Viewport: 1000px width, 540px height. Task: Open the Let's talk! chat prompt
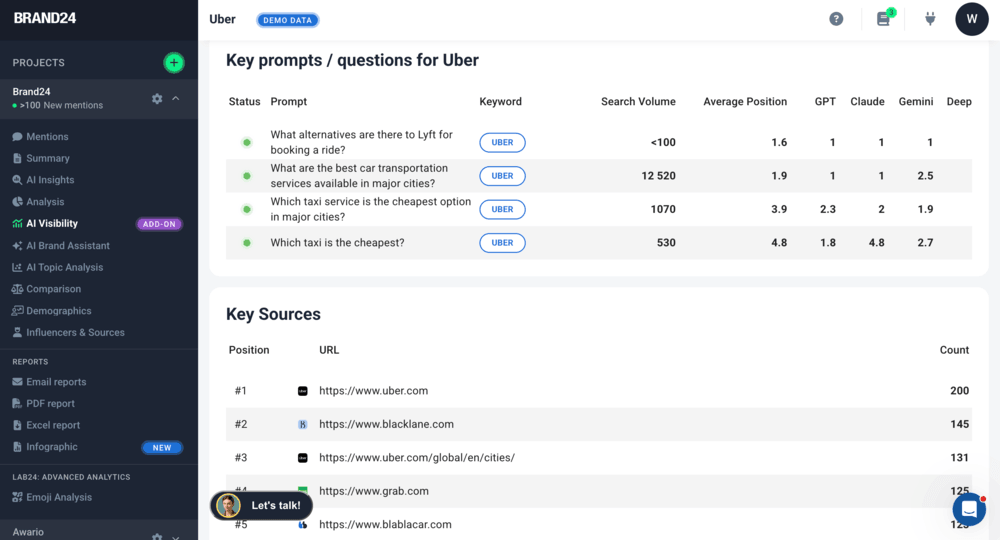click(261, 506)
